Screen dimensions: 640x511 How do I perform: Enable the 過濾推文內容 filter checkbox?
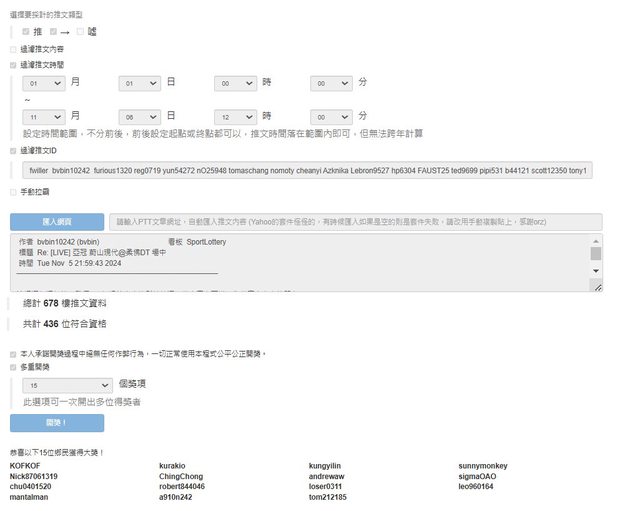click(13, 48)
